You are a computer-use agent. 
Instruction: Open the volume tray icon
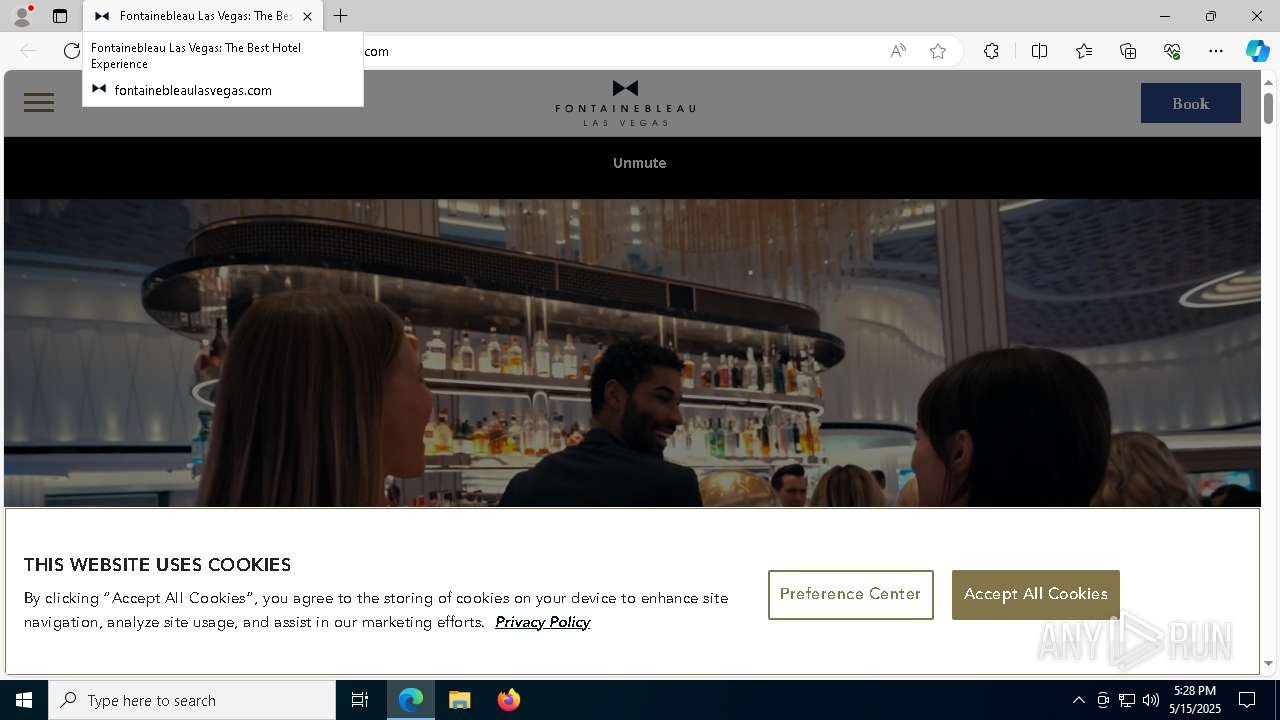[x=1151, y=700]
